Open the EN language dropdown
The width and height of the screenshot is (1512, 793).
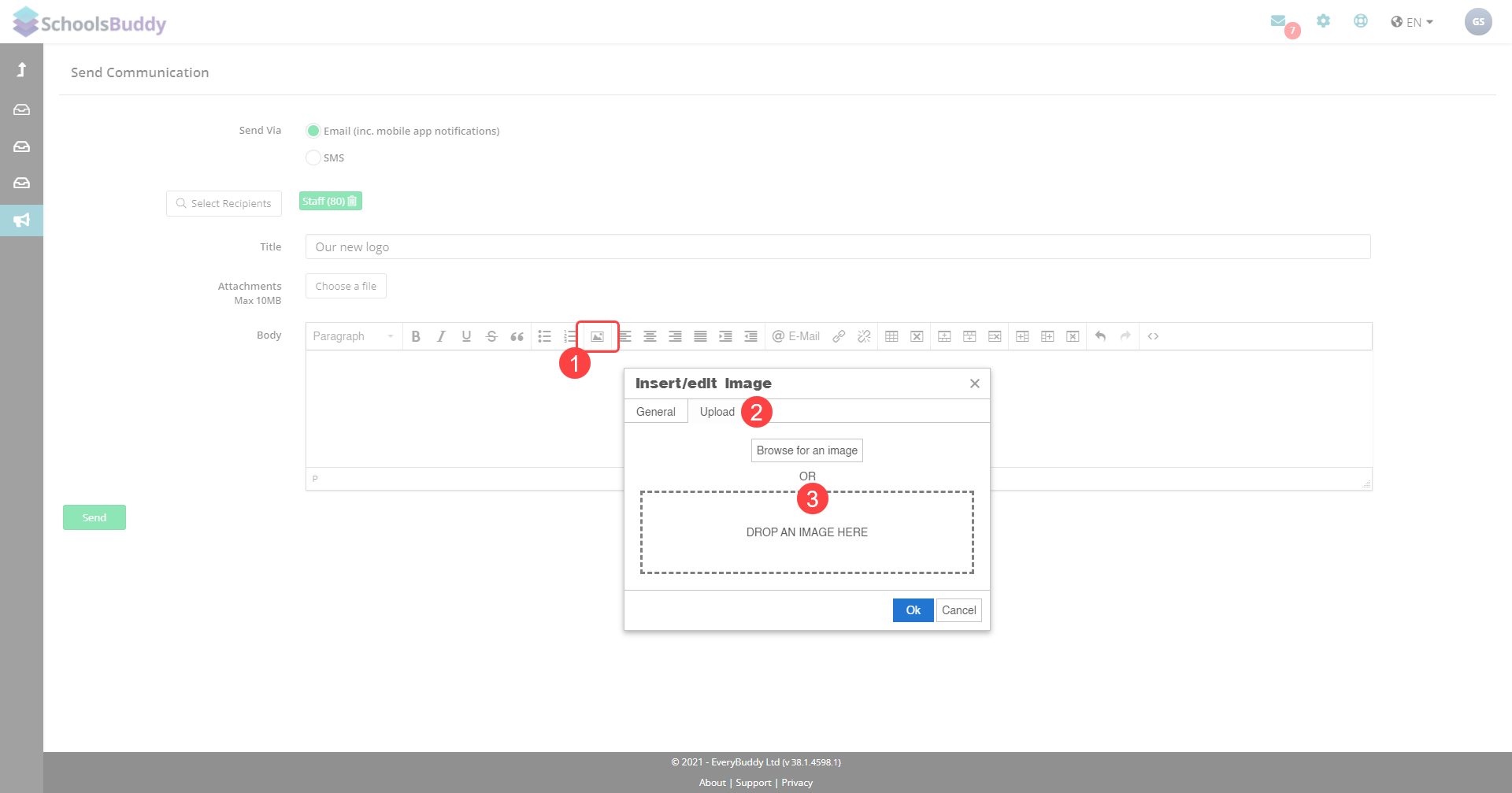[1412, 22]
